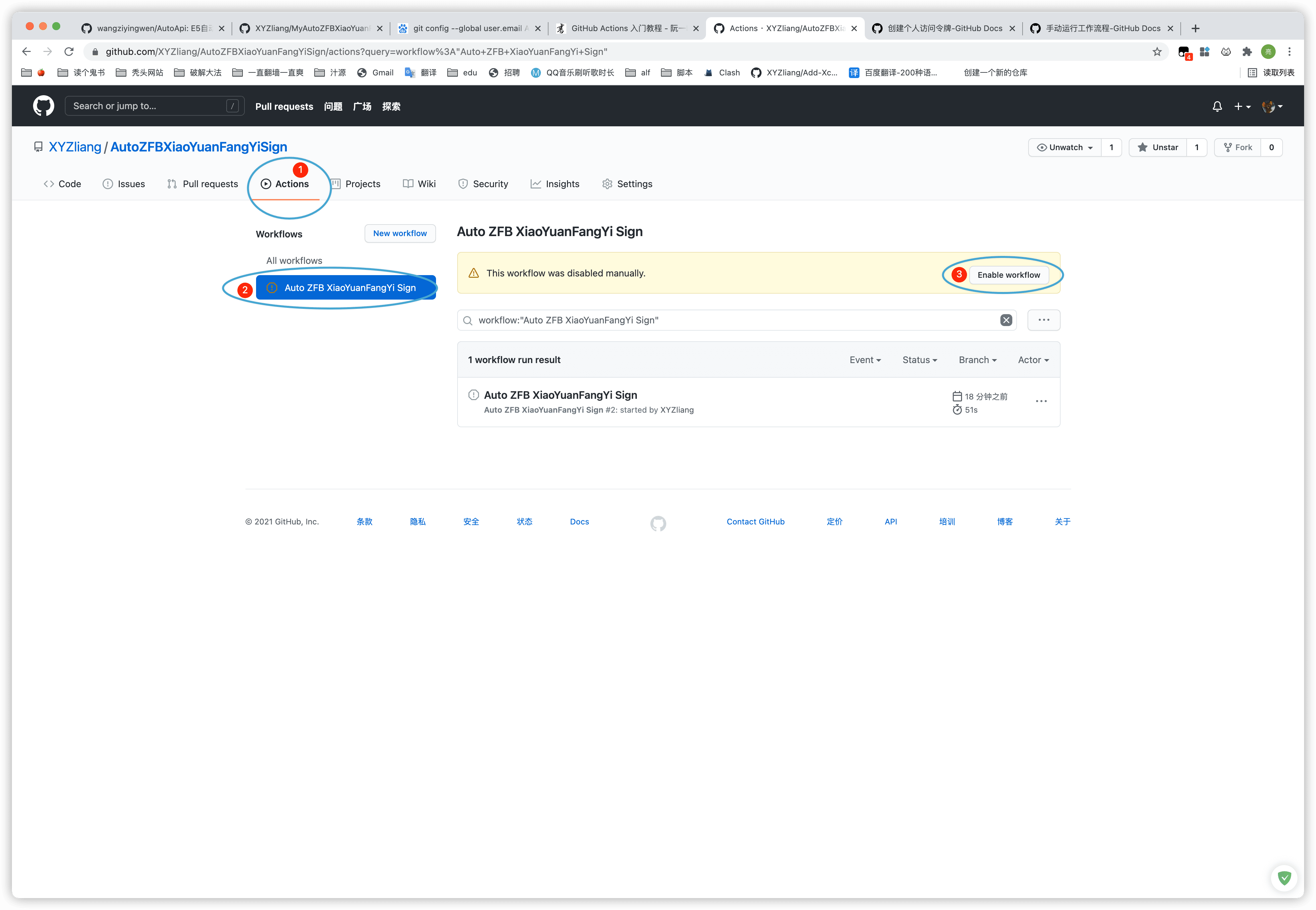Open the Branch filter dropdown
Viewport: 1316px width, 910px height.
[977, 360]
